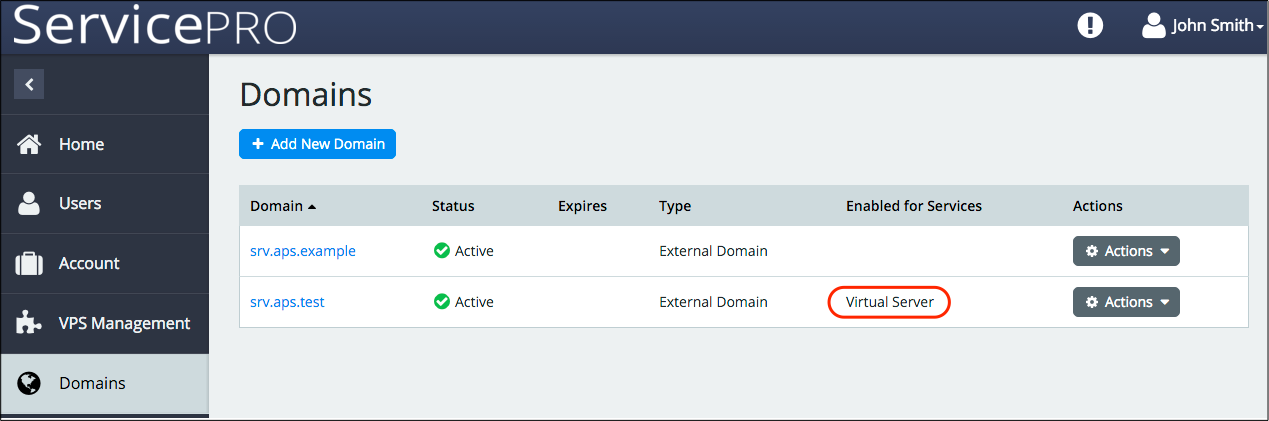1269x421 pixels.
Task: Click the Account briefcase icon
Action: click(30, 263)
